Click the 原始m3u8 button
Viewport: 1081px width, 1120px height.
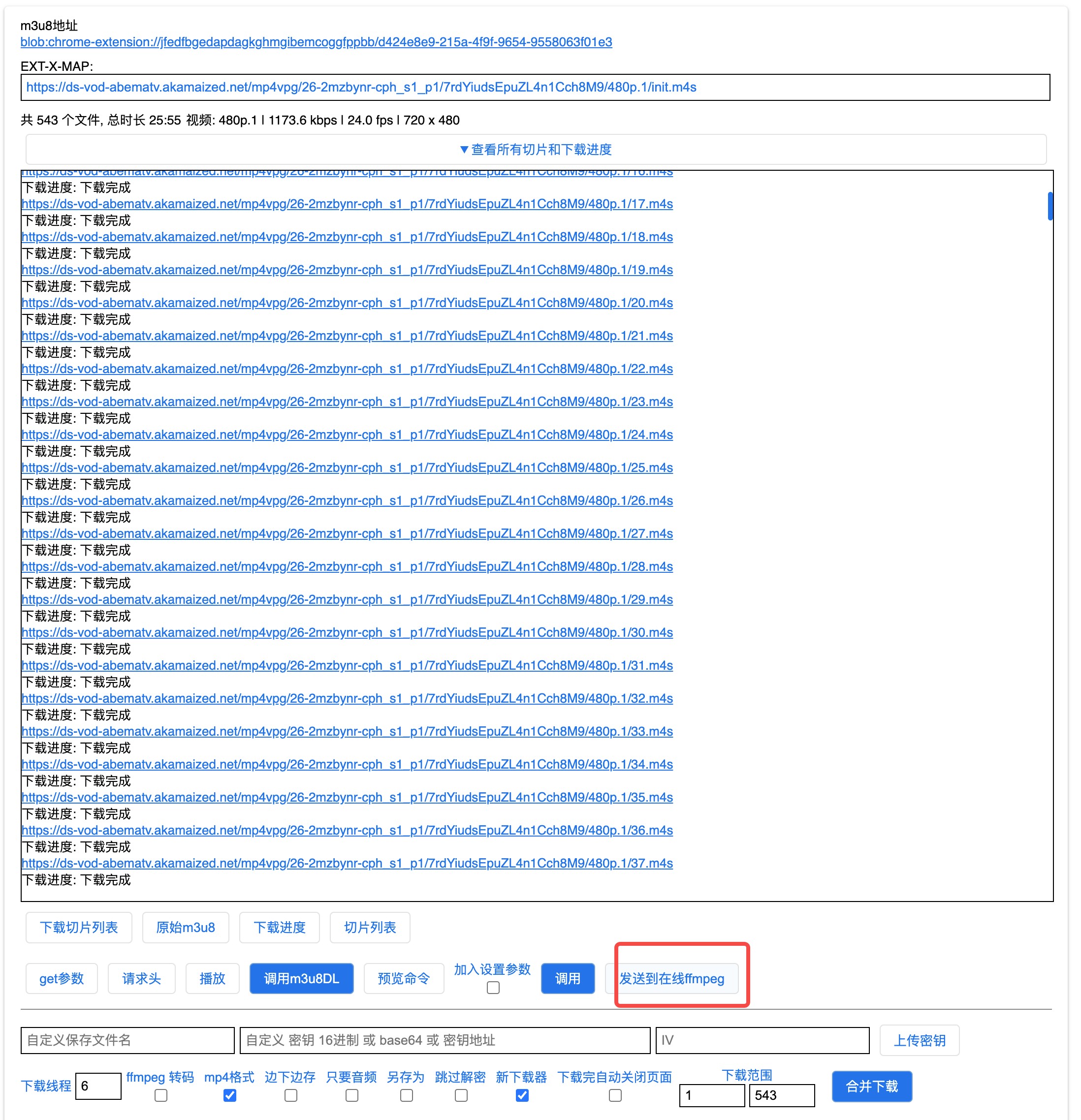point(186,928)
